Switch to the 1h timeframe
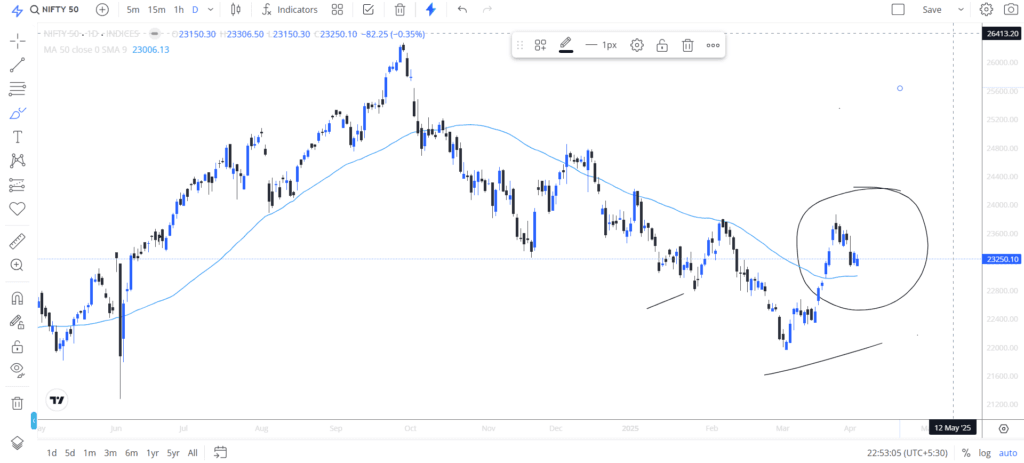The height and width of the screenshot is (463, 1024). coord(179,10)
